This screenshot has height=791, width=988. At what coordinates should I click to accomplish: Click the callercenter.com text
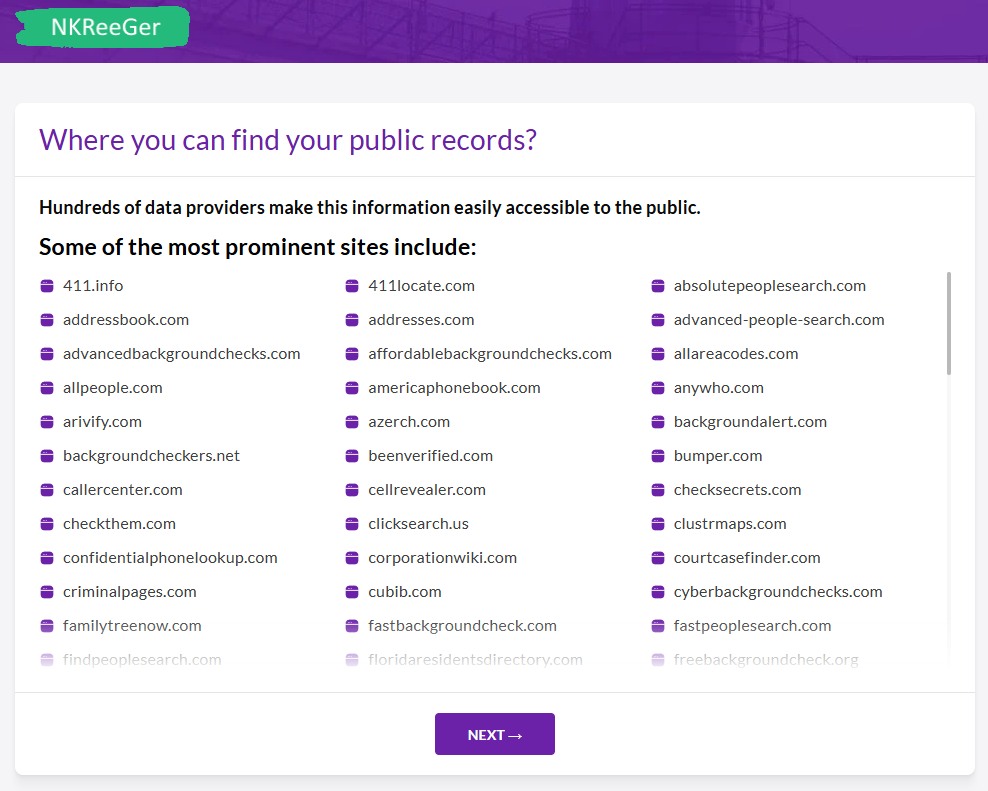pos(123,490)
